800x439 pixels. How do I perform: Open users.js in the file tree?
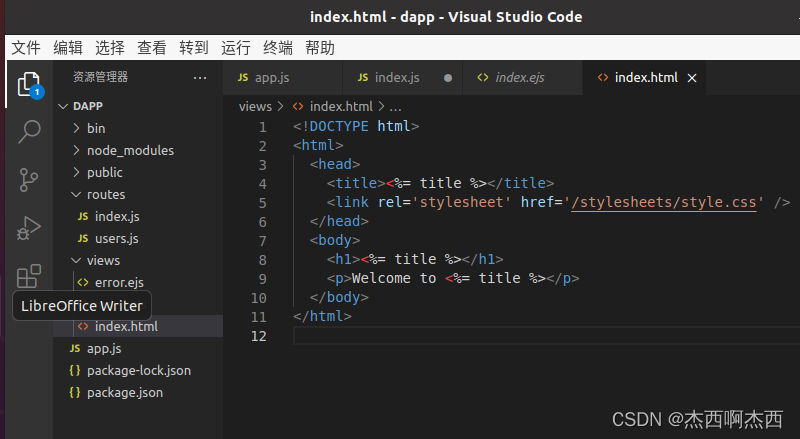pyautogui.click(x=138, y=238)
